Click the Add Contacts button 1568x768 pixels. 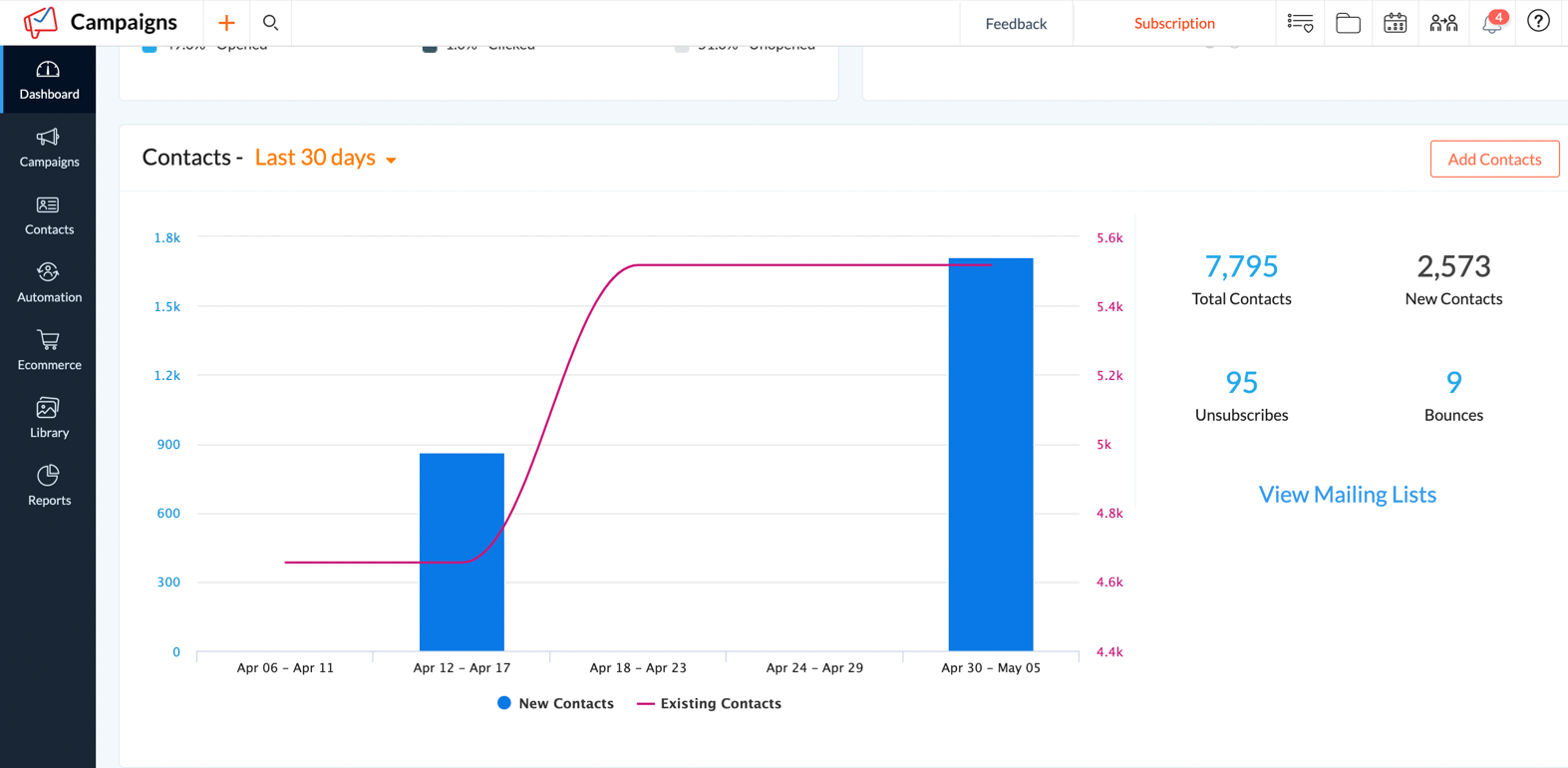1493,160
